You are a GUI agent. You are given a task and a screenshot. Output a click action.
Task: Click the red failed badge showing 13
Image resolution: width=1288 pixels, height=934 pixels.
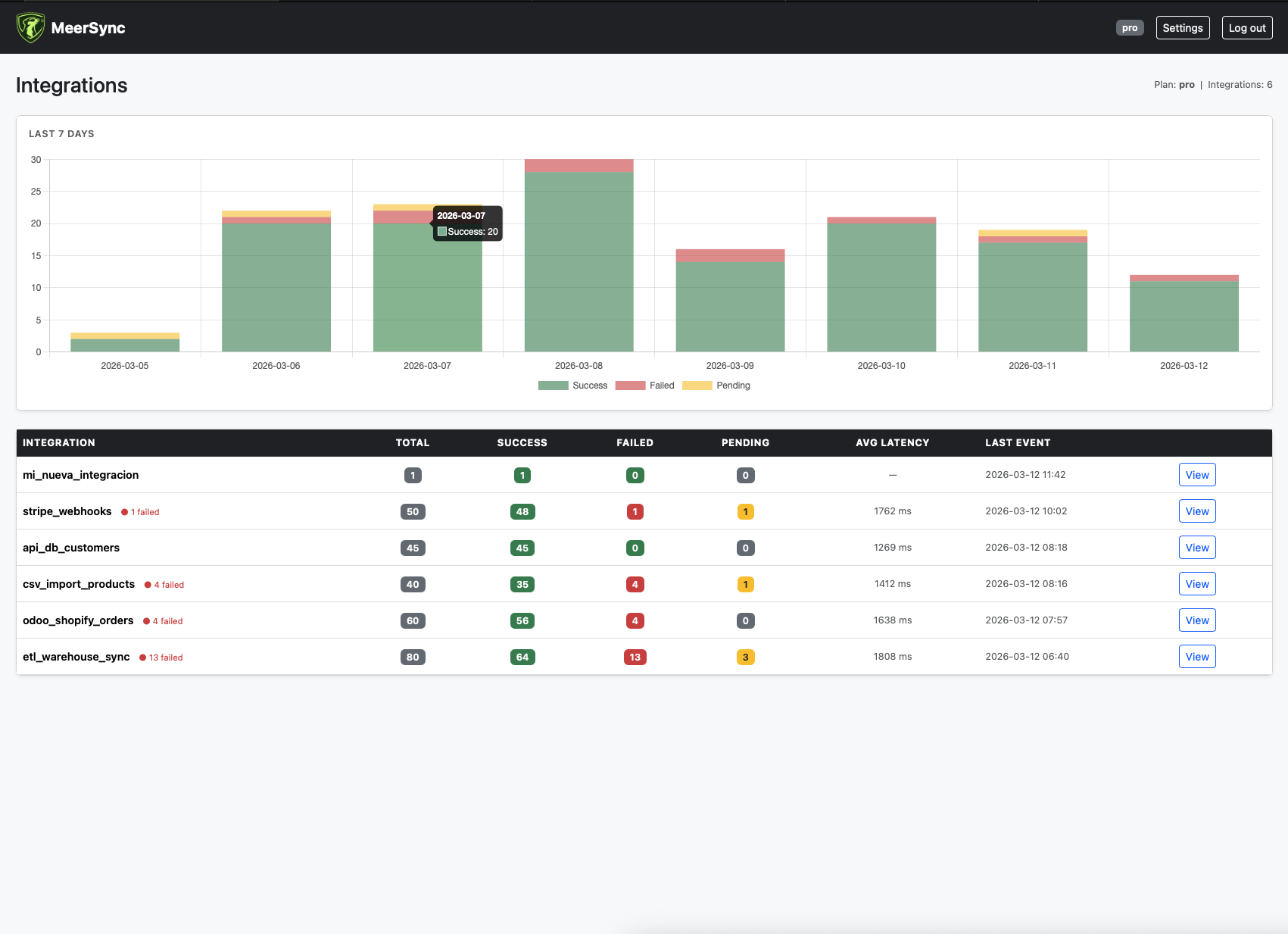pos(635,657)
